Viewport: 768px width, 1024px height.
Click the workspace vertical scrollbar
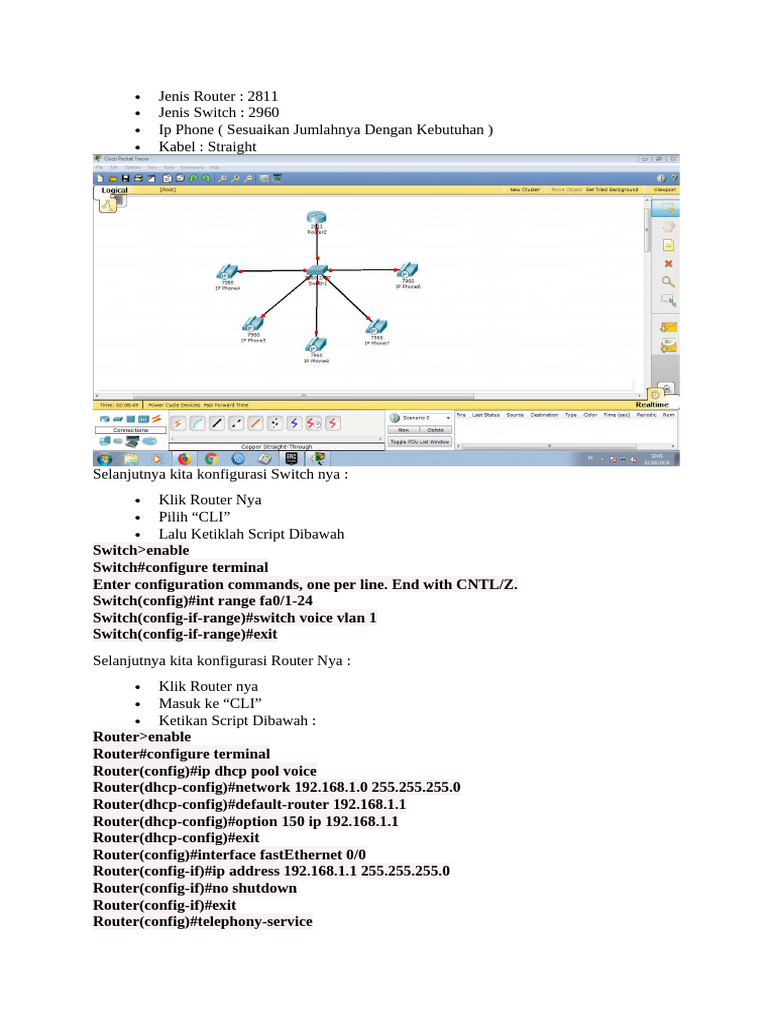point(647,231)
